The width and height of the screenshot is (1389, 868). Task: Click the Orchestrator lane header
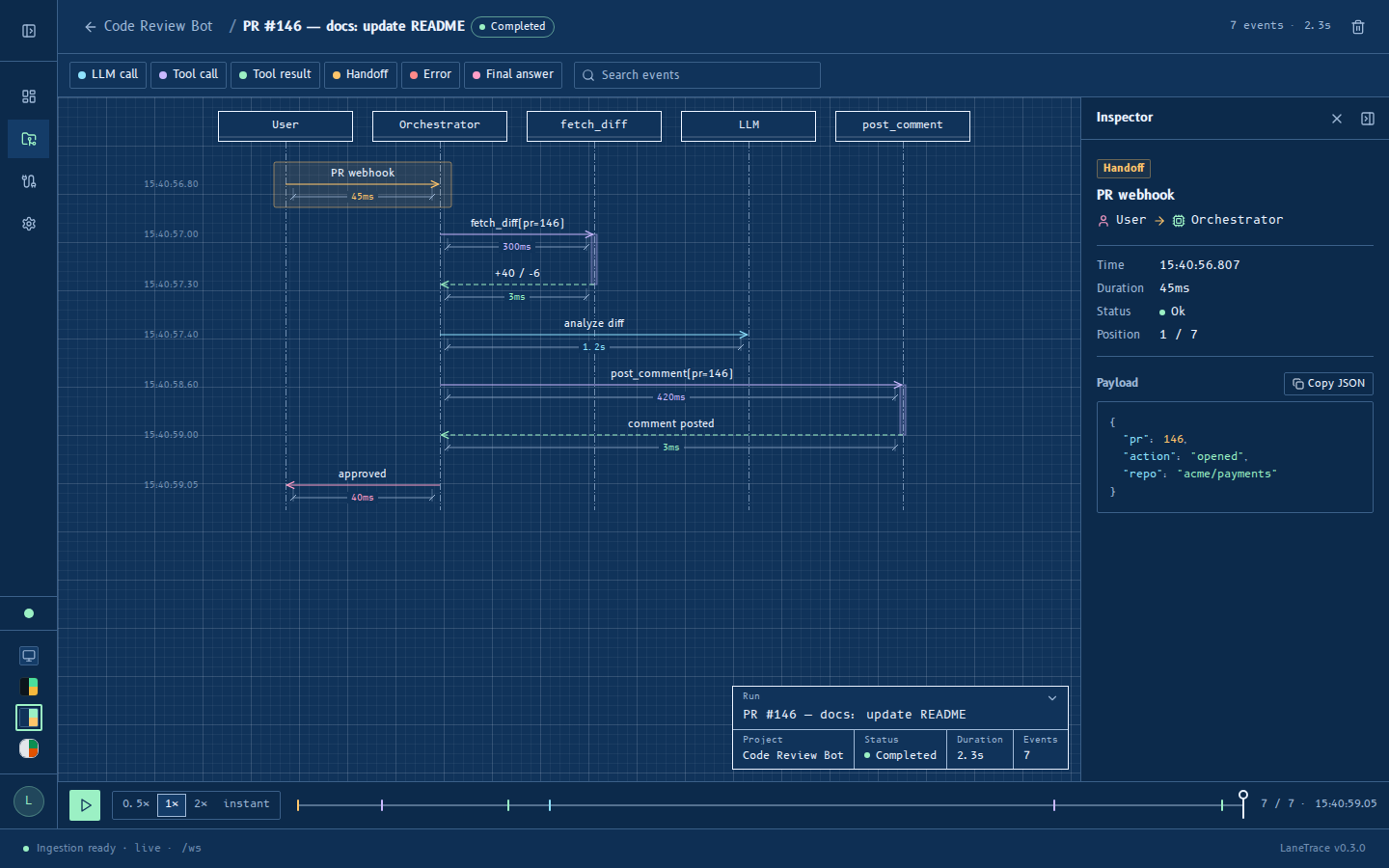tap(440, 125)
